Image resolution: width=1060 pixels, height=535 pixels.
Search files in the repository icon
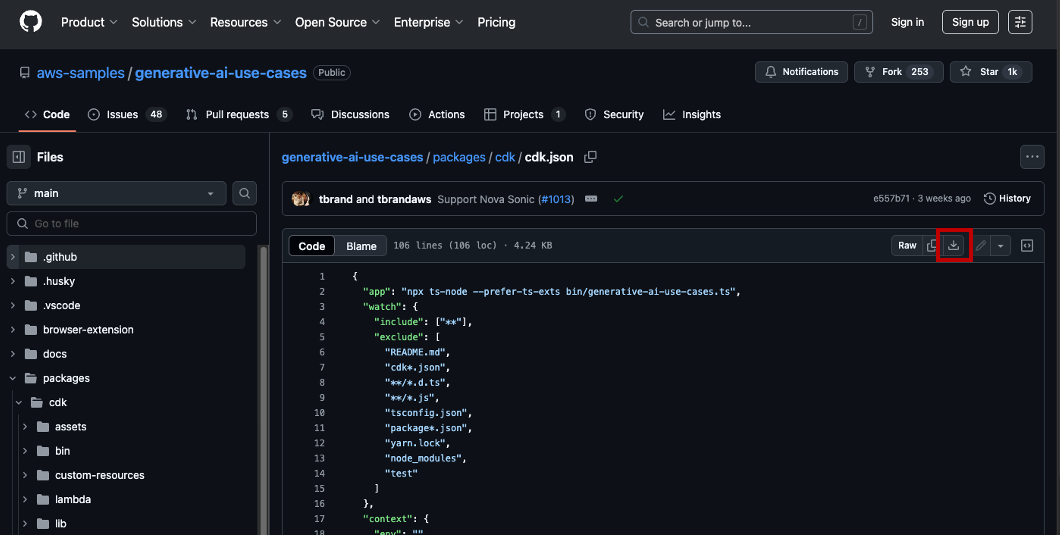pos(245,193)
